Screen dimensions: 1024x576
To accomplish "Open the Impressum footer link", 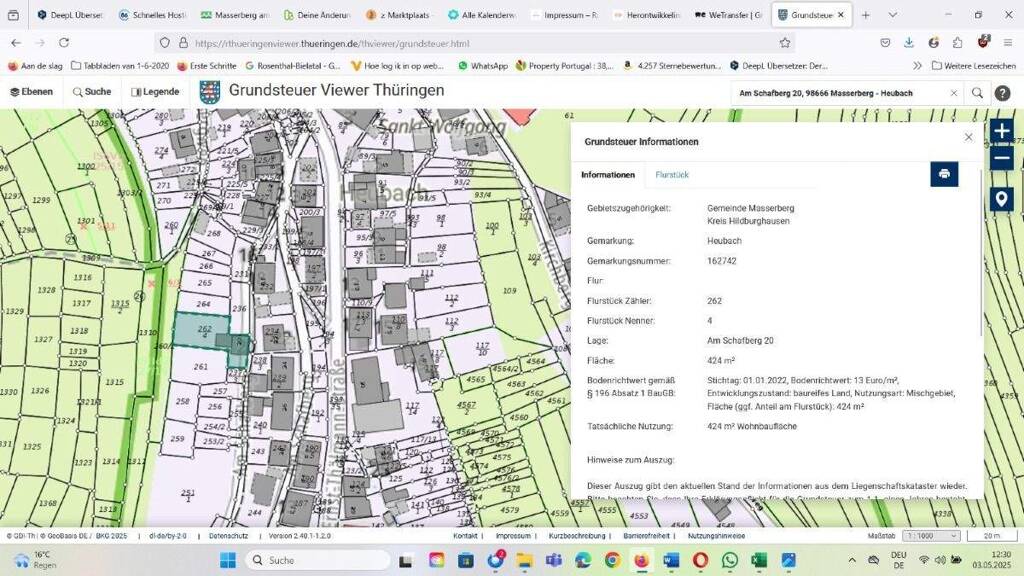I will (x=513, y=536).
